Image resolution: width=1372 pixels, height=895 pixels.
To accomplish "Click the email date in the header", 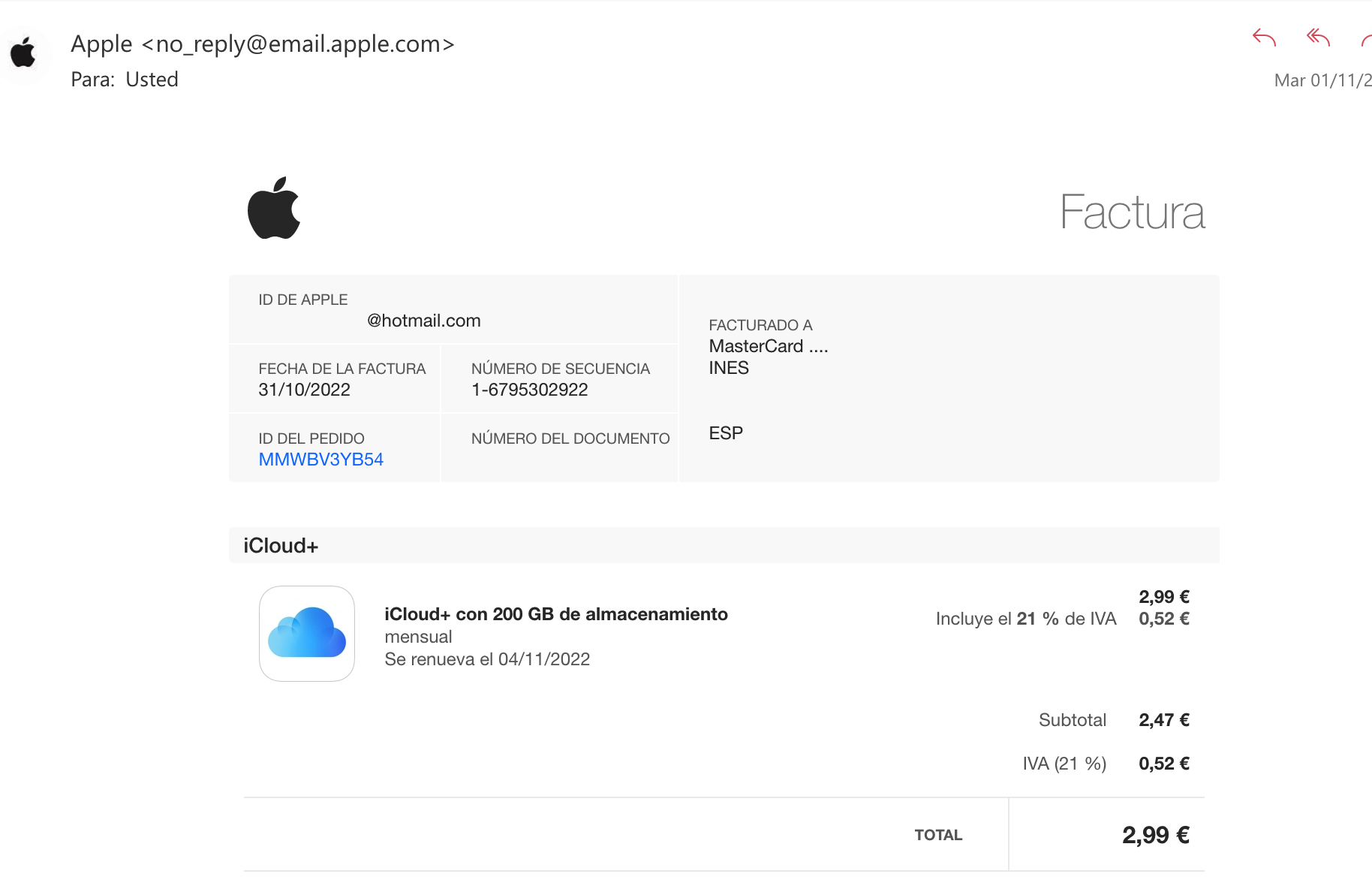I will [x=1322, y=80].
